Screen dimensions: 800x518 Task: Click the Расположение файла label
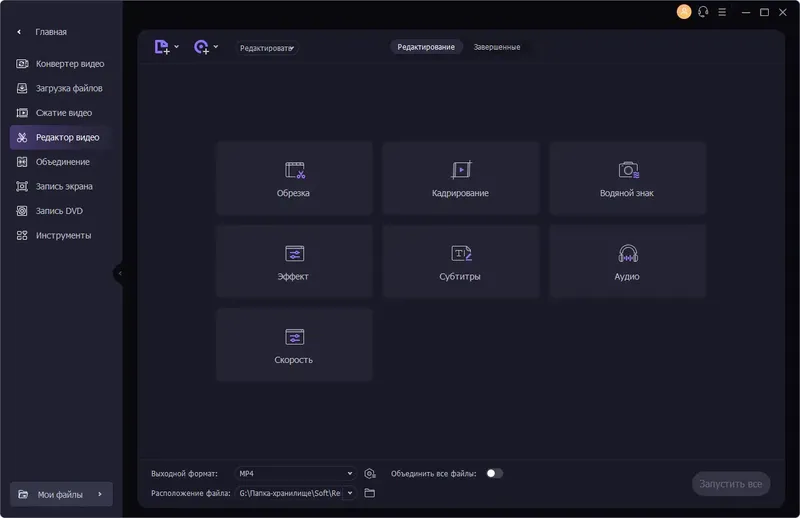(191, 493)
